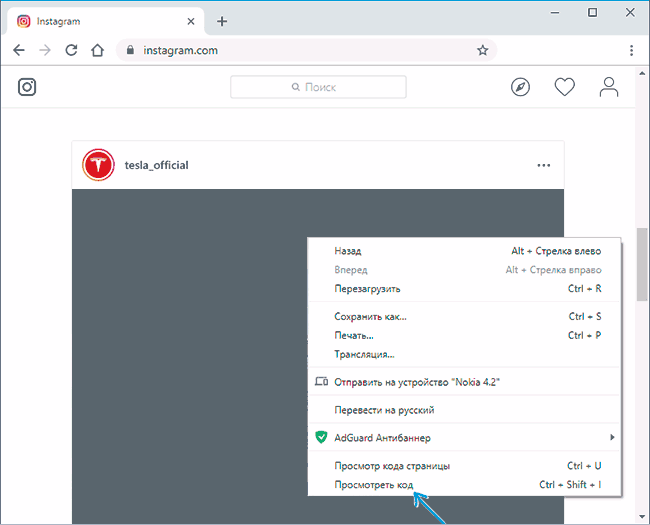
Task: Open Chrome three-dot menu
Action: coord(631,50)
